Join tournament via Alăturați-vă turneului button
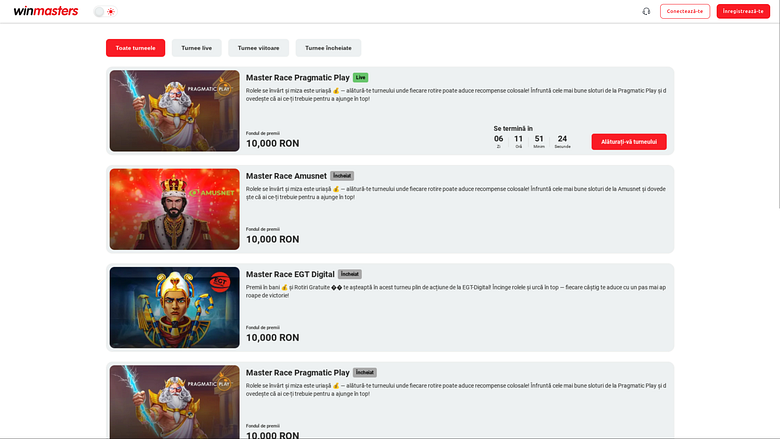The image size is (780, 439). 629,142
